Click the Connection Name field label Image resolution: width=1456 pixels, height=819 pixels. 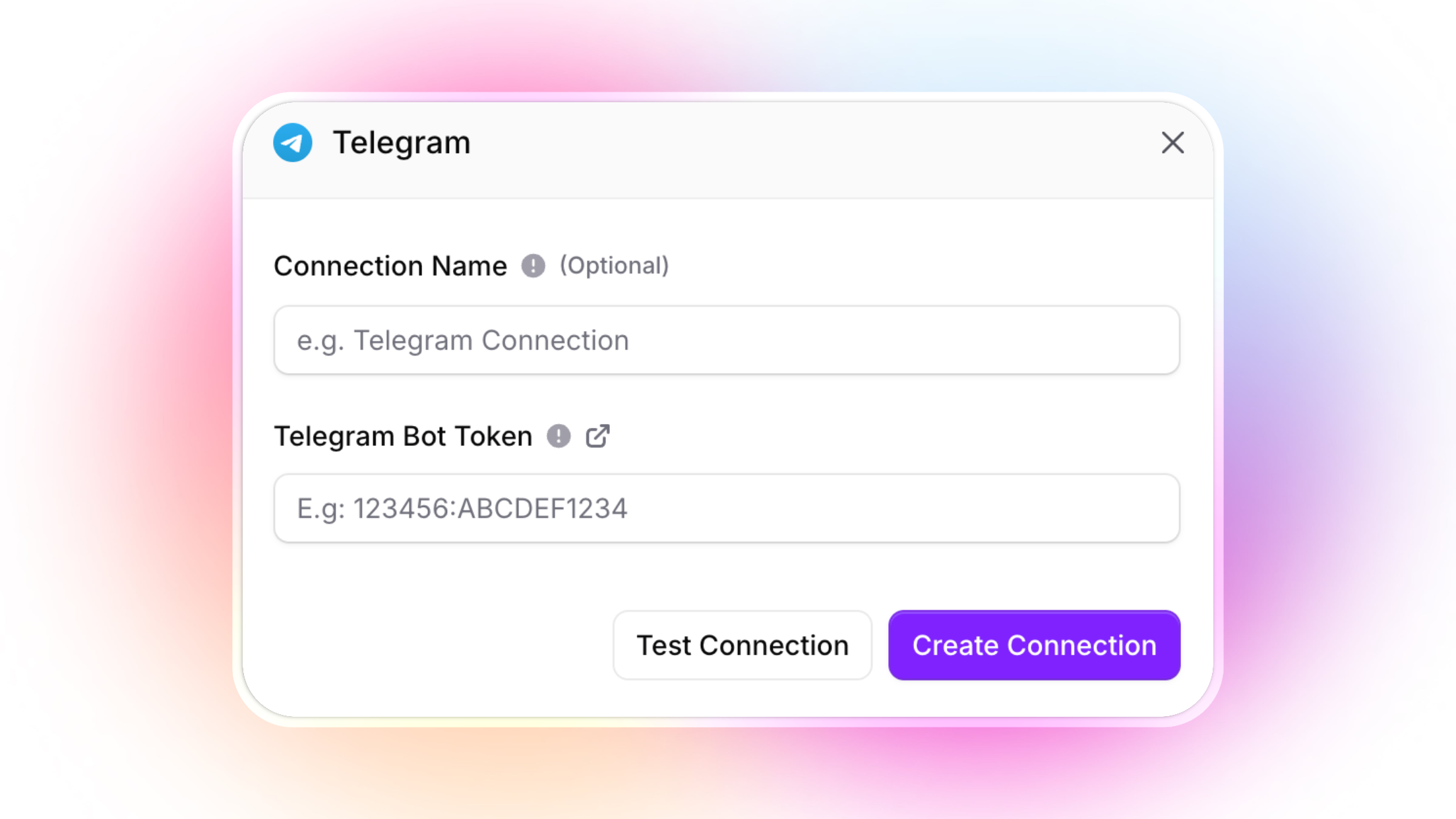coord(390,266)
